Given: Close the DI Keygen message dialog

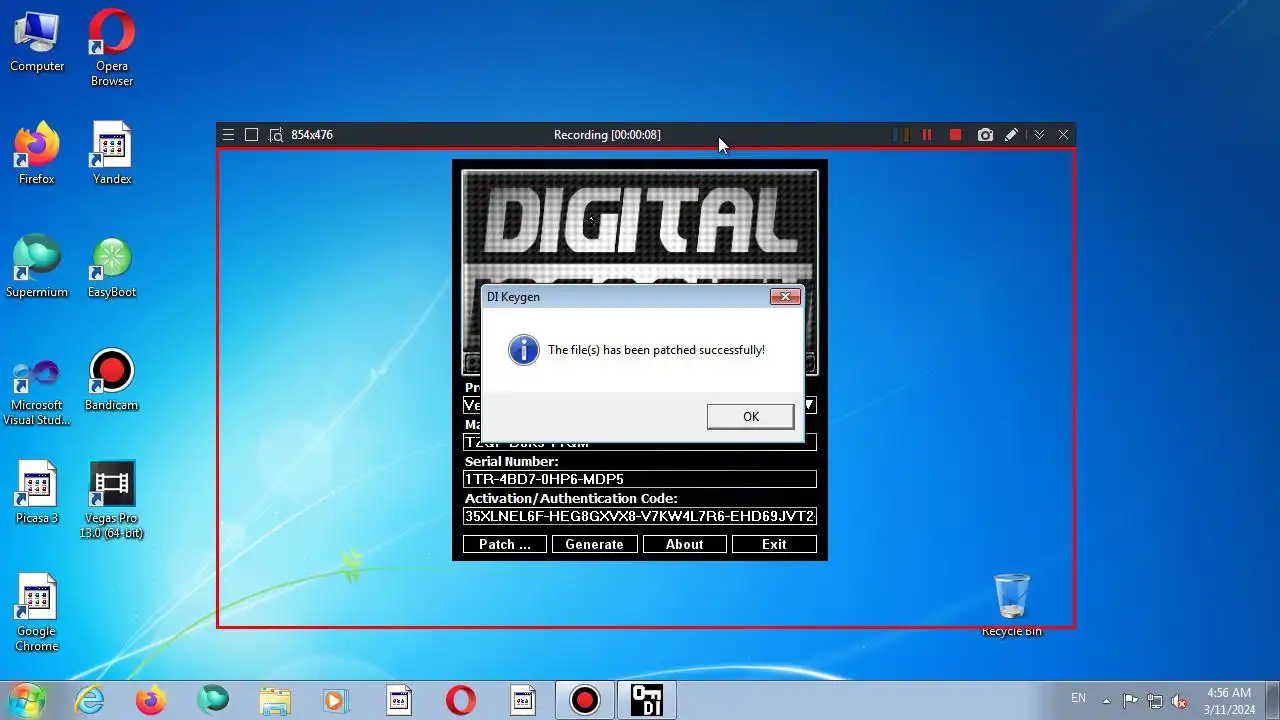Looking at the screenshot, I should 785,296.
